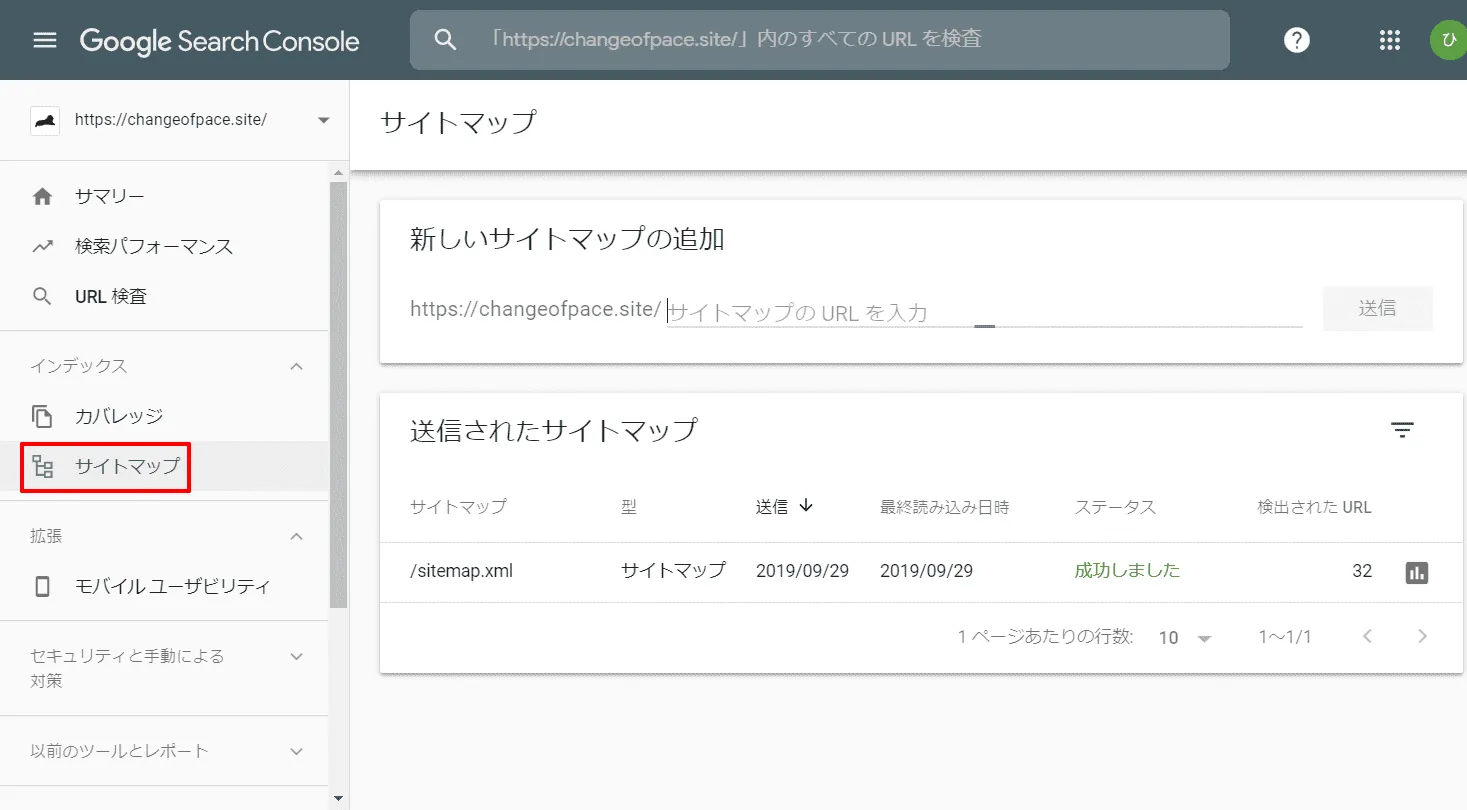Open the /sitemap.xml entry
This screenshot has width=1467, height=810.
461,571
